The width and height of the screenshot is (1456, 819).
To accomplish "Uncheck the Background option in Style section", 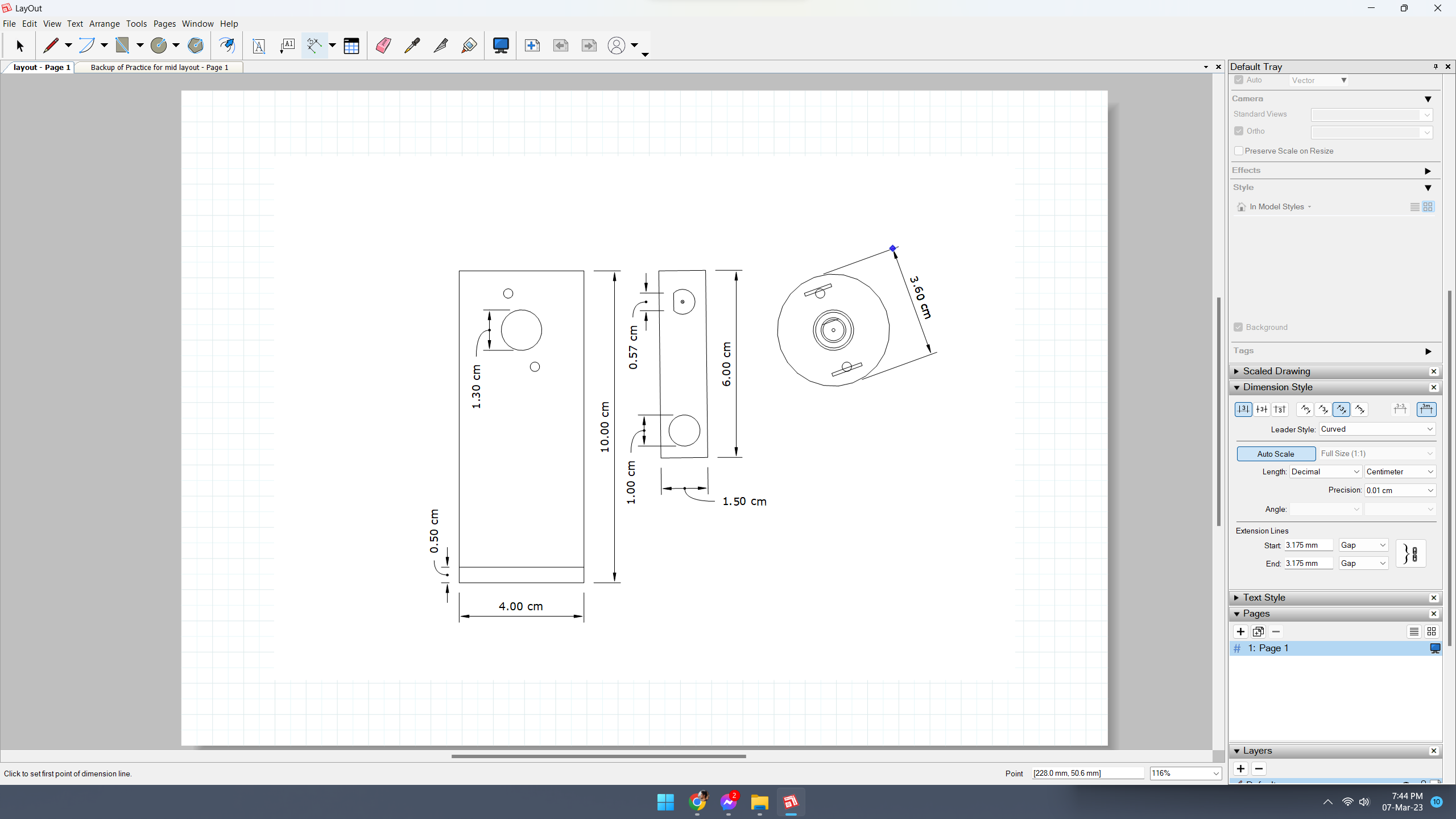I will click(1239, 327).
